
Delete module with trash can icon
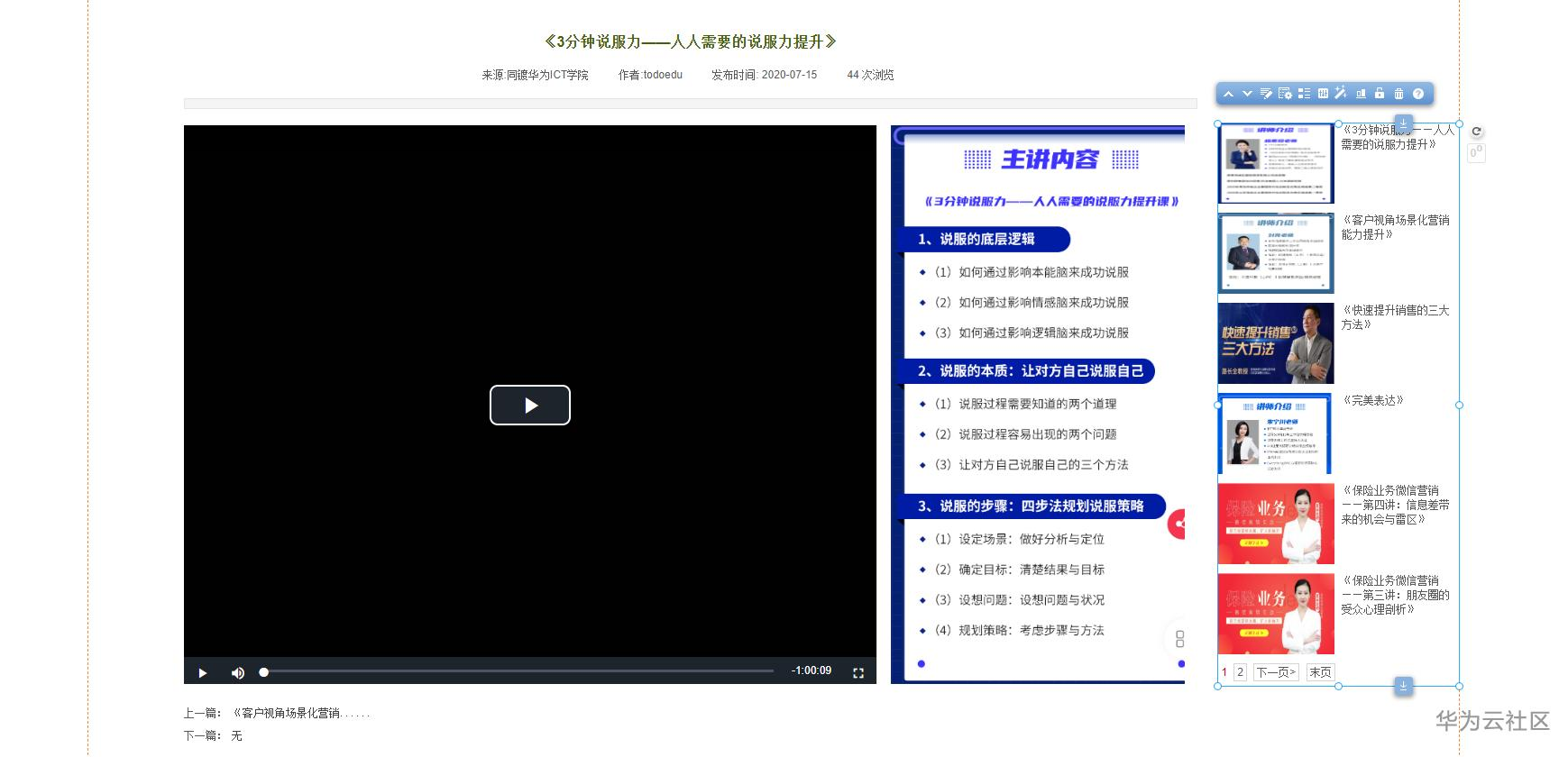pos(1398,94)
